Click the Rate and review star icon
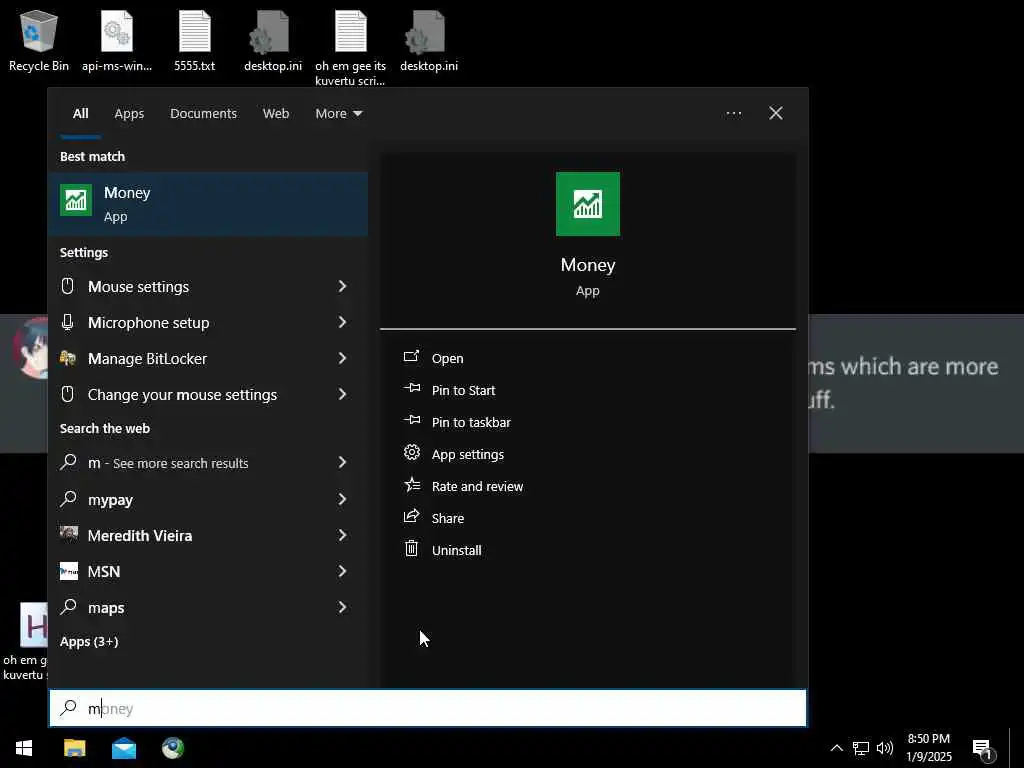 [411, 485]
